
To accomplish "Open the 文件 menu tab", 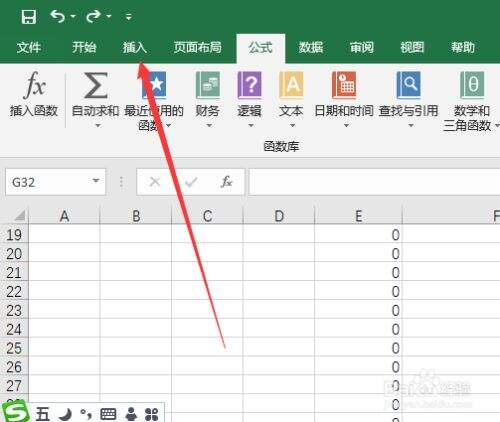I will tap(29, 47).
